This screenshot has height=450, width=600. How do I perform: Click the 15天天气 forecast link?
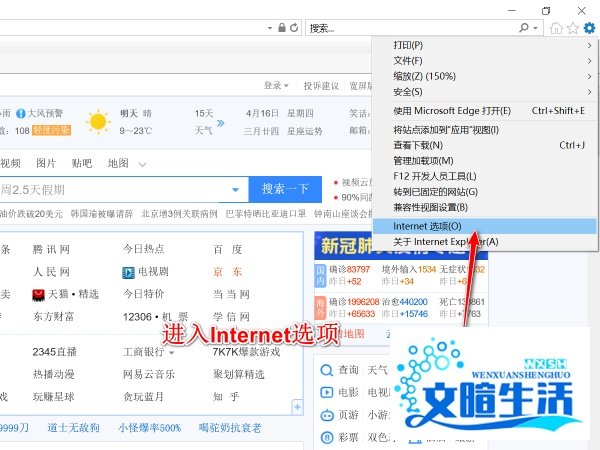click(204, 122)
